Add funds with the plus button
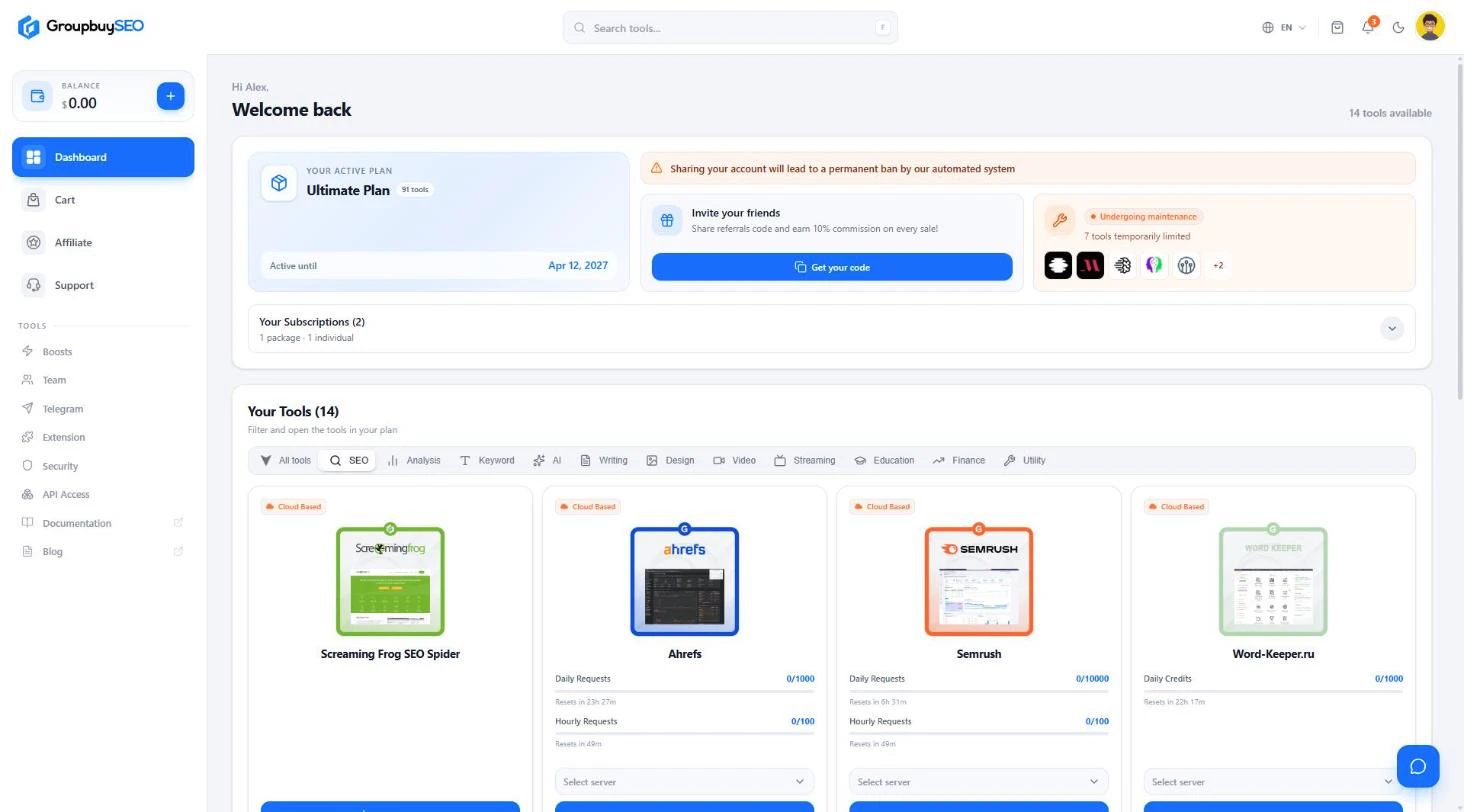Screen dimensions: 1464x812 pos(170,96)
